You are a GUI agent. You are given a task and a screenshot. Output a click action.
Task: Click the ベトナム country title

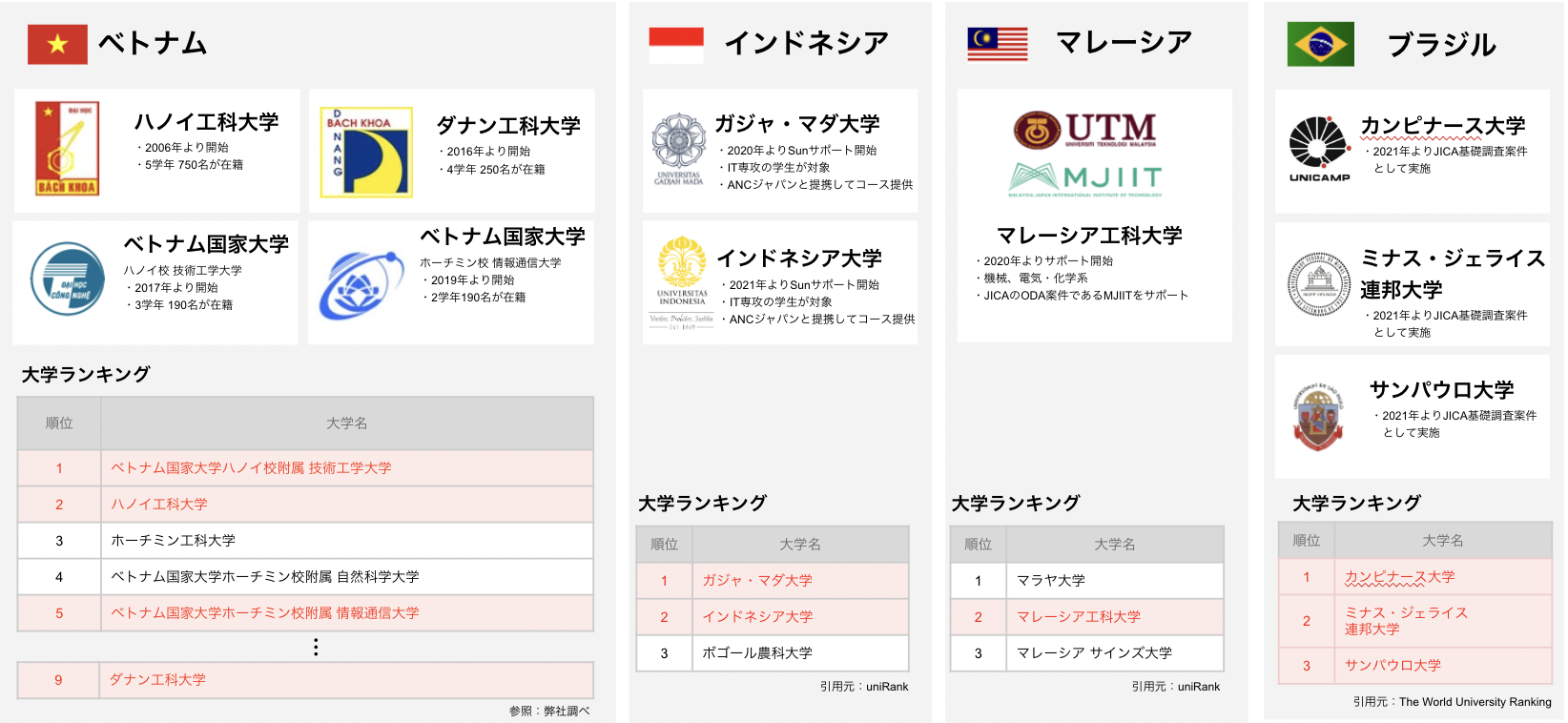click(153, 44)
